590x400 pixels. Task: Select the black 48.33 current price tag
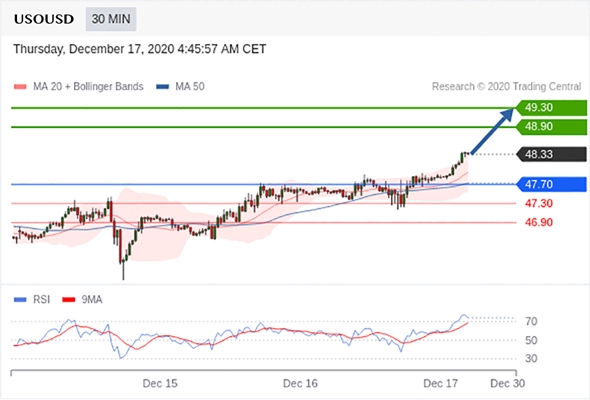point(551,154)
